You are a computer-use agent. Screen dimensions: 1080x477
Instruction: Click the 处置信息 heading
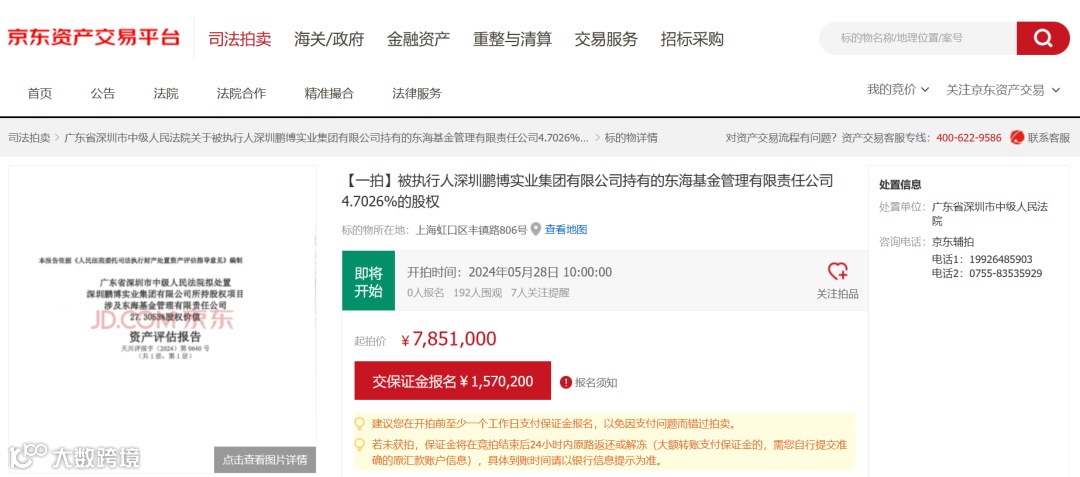[x=900, y=184]
